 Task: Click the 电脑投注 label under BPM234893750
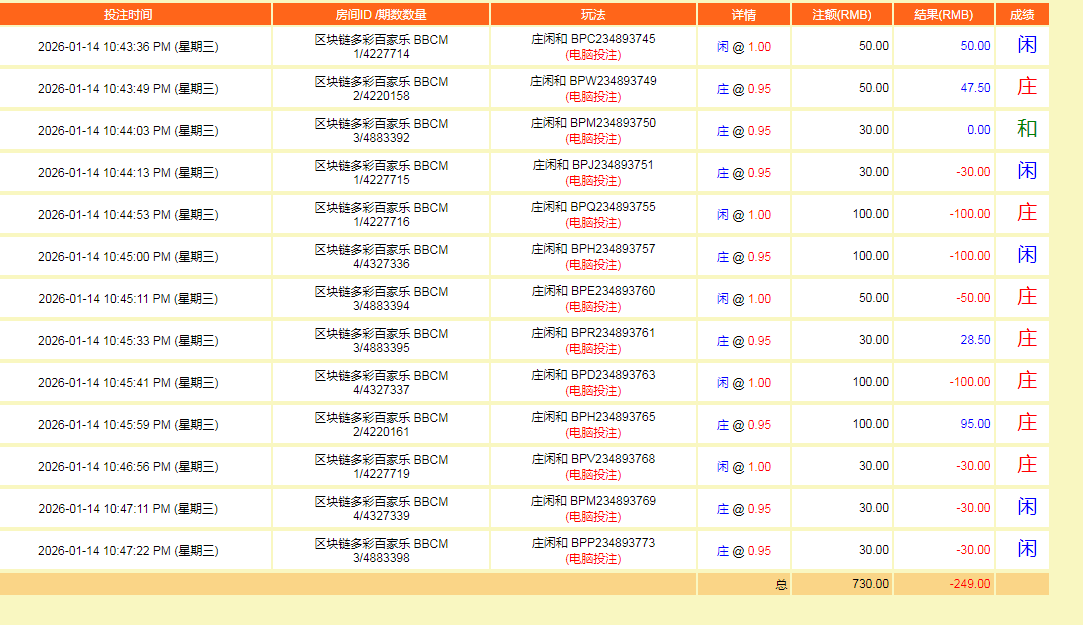pyautogui.click(x=593, y=139)
